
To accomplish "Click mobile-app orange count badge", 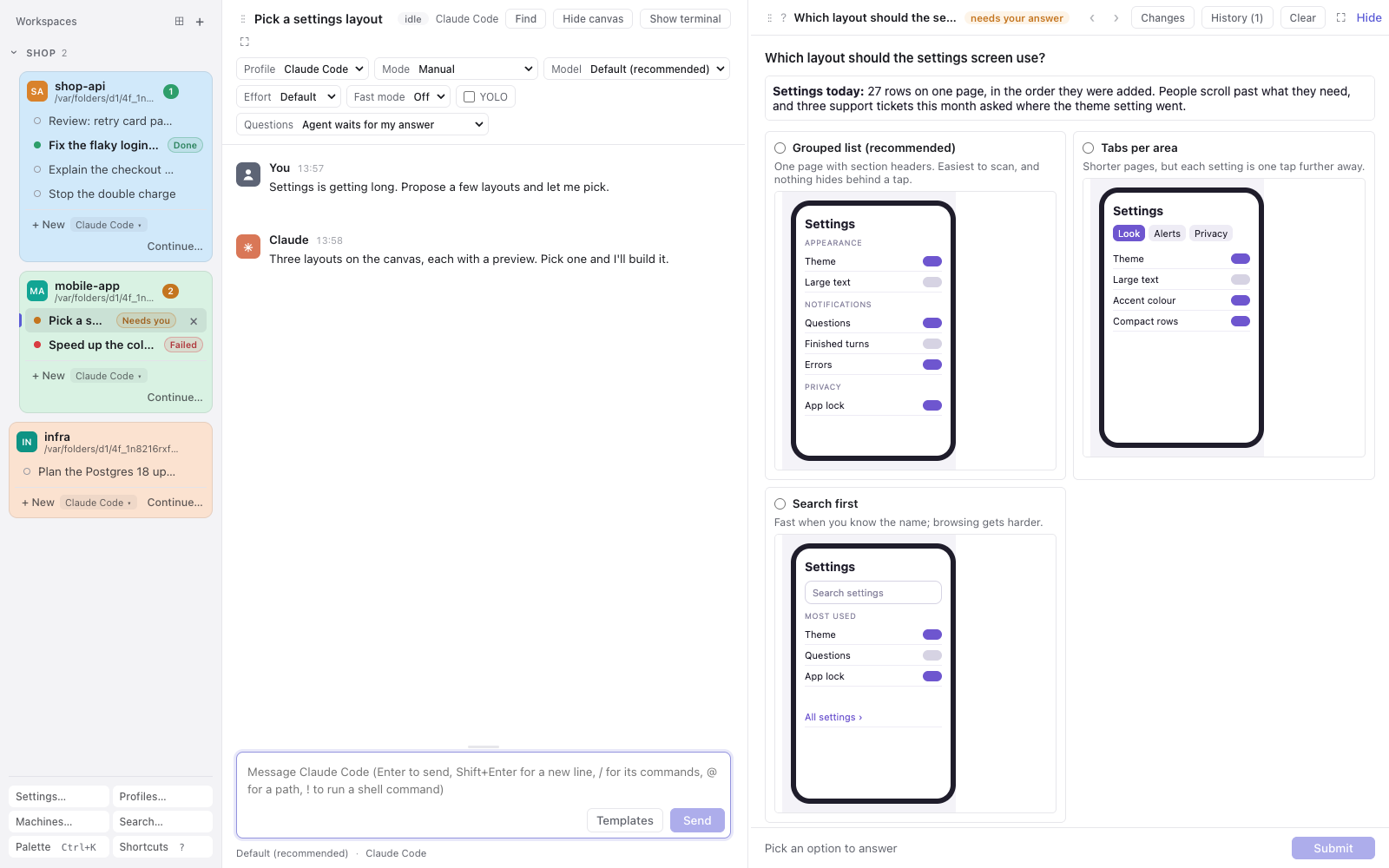I will tap(171, 291).
